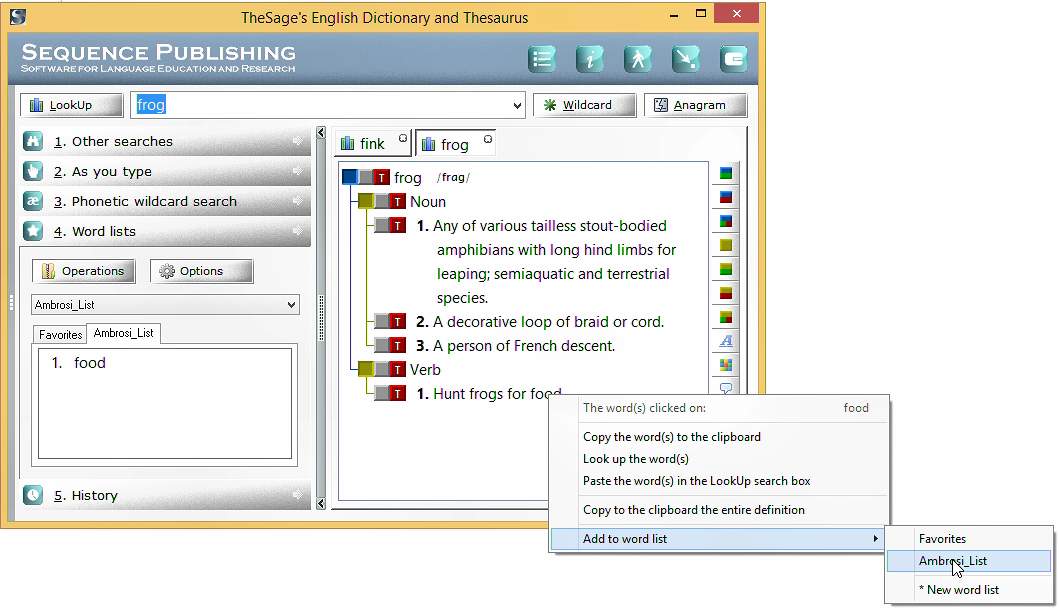Click red T icon beside Verb
Image resolution: width=1059 pixels, height=611 pixels.
[398, 369]
